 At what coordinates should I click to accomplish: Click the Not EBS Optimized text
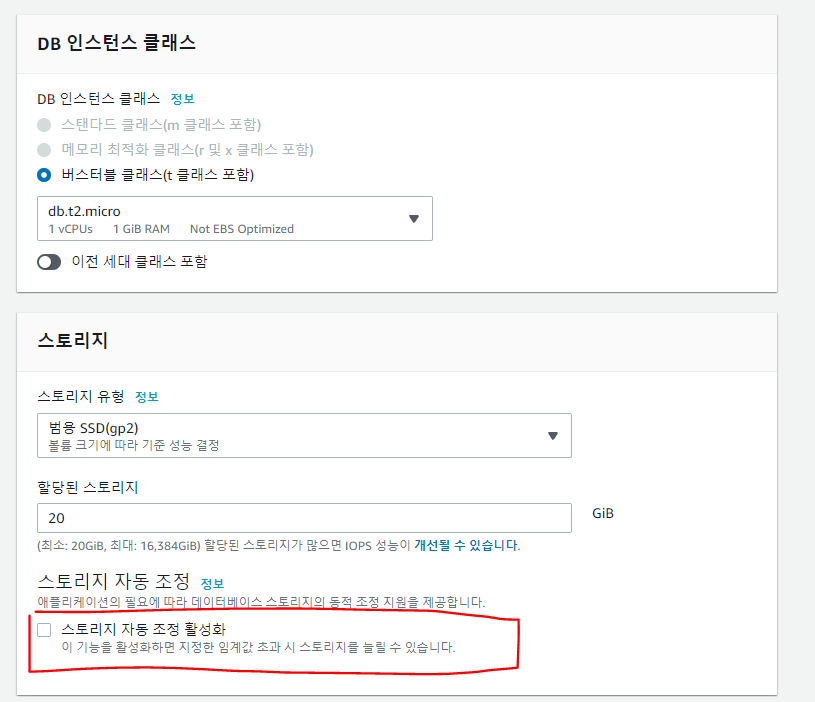242,229
